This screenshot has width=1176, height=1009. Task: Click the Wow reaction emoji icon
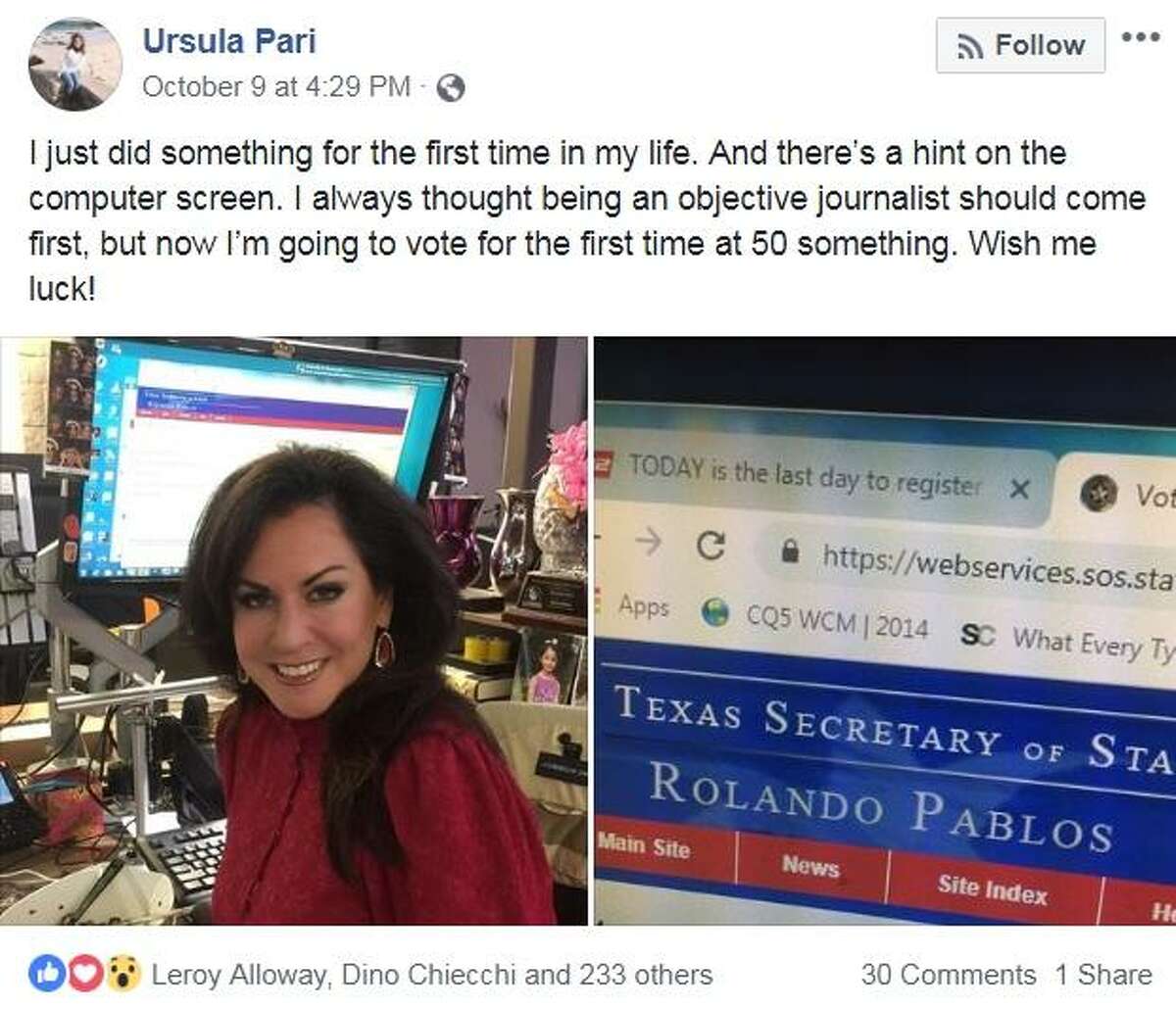[124, 974]
